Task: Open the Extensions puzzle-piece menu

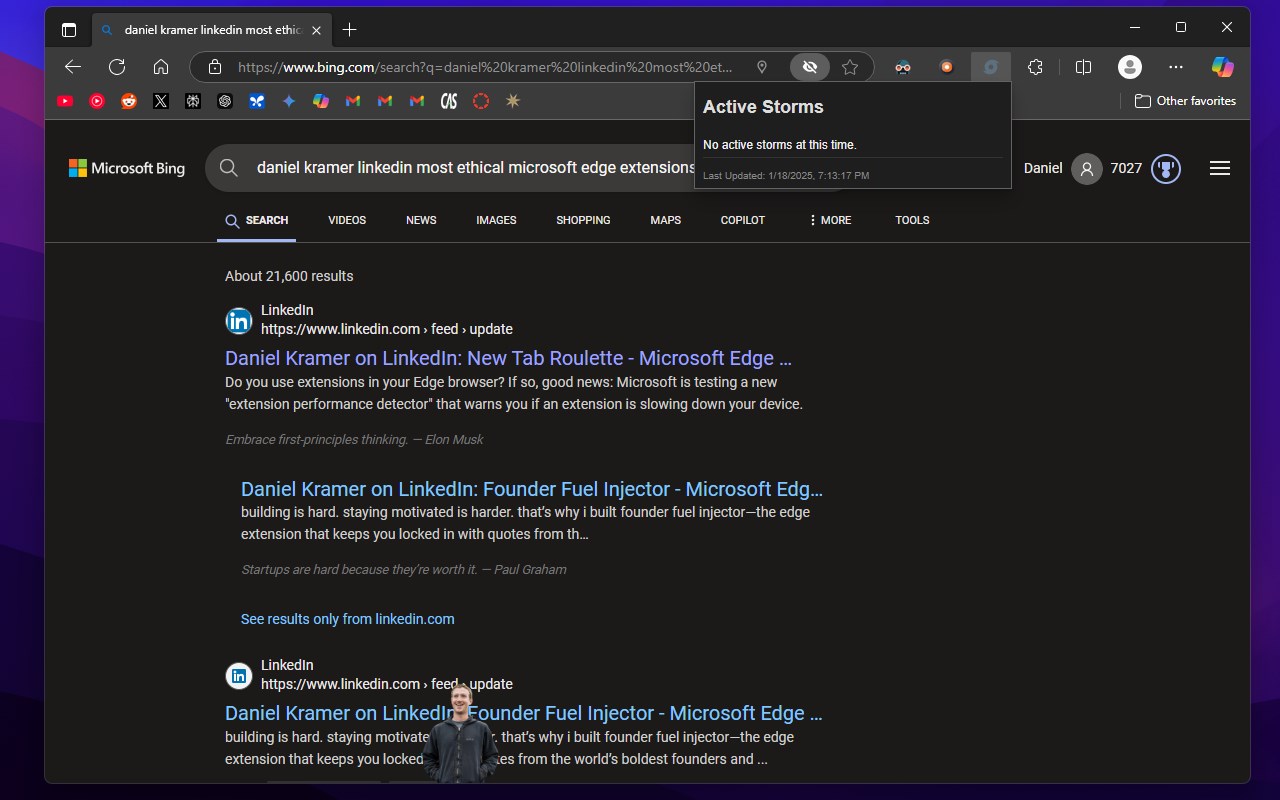Action: (1036, 67)
